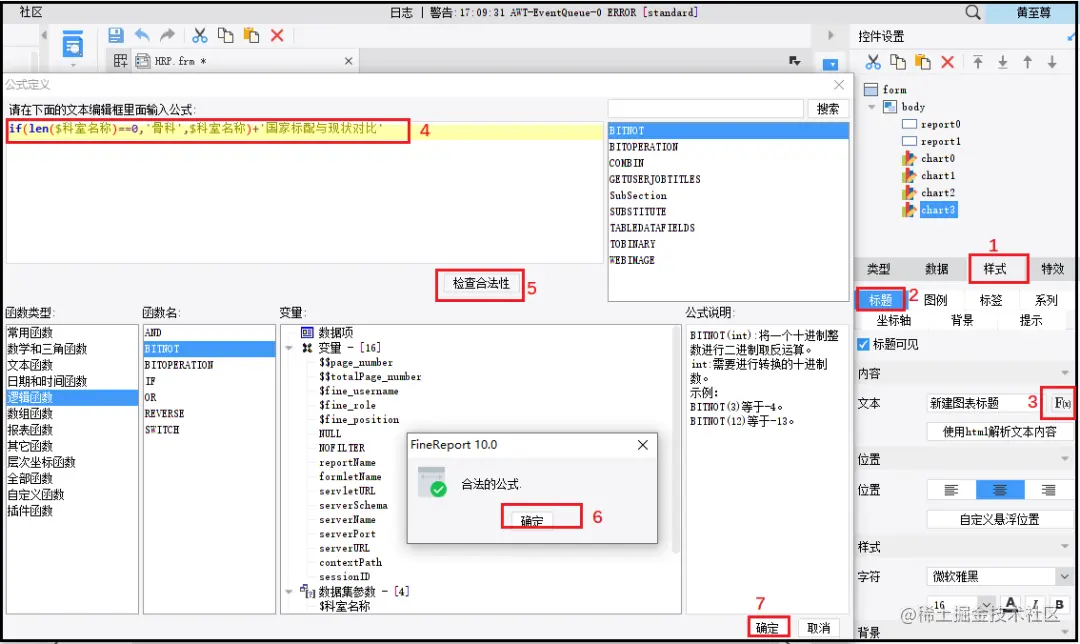Collapse the 变量 tree node
Viewport: 1080px width, 644px height.
[289, 348]
